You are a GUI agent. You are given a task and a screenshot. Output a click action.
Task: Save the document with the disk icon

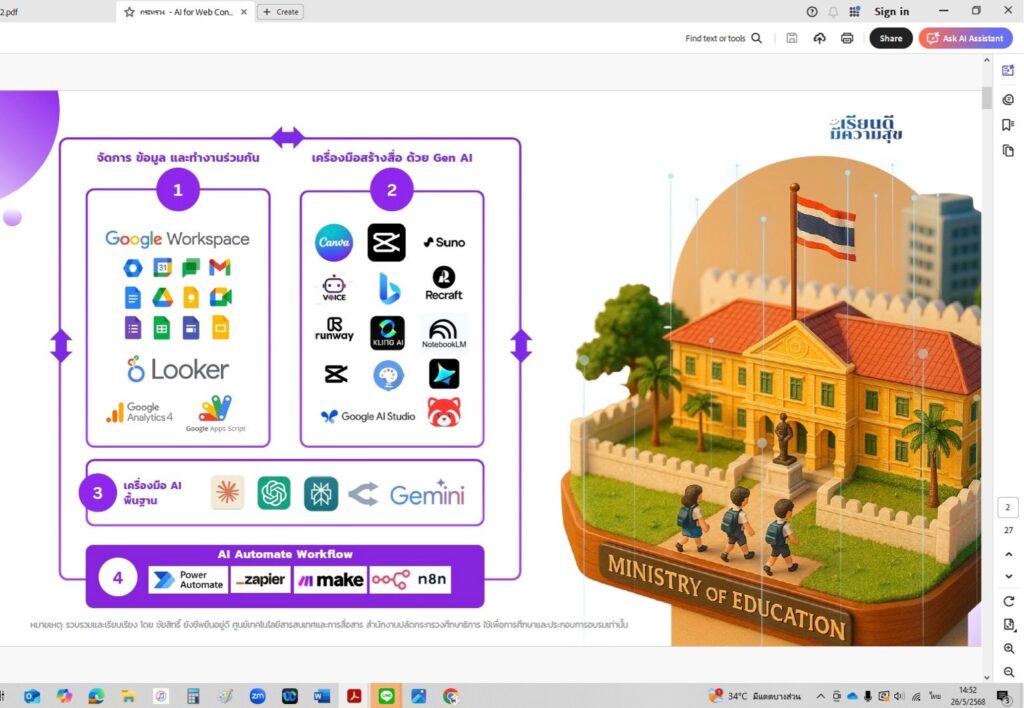(x=792, y=39)
